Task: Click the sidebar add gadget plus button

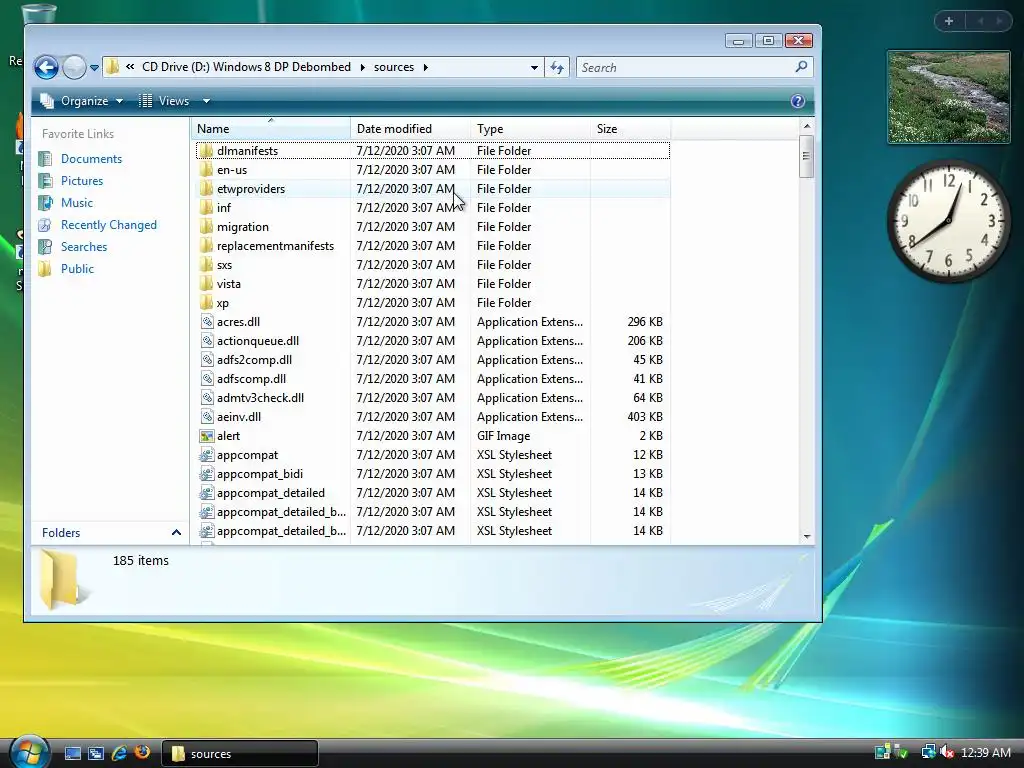Action: [949, 21]
